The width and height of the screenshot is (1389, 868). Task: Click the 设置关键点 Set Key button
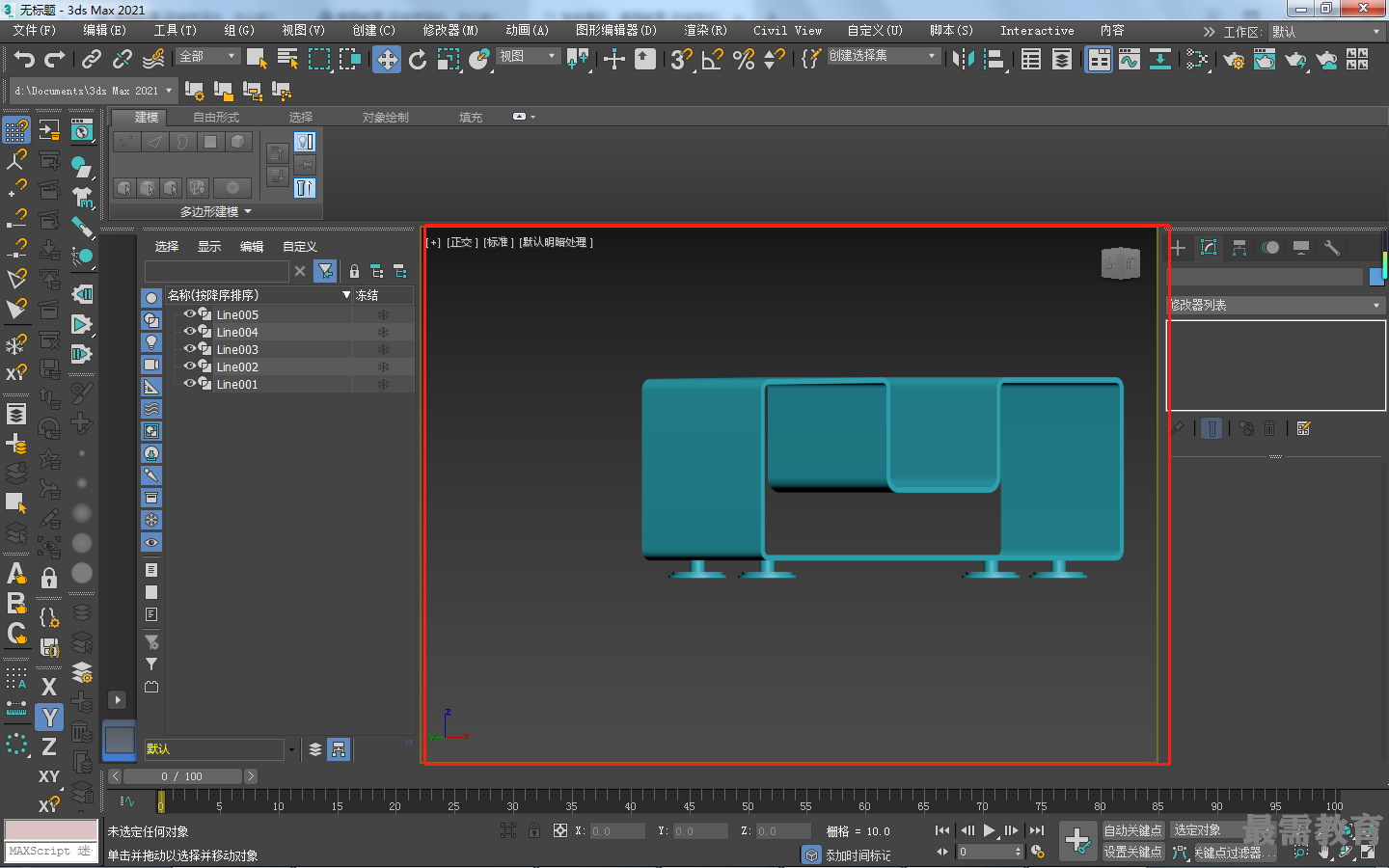1133,853
